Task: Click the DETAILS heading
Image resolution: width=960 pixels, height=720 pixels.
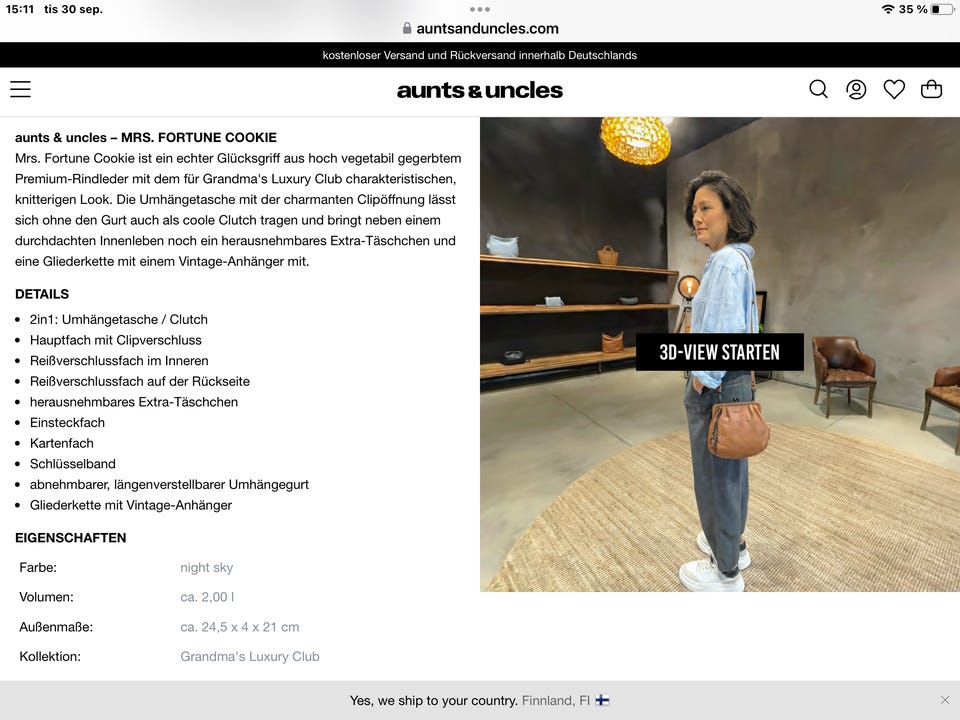Action: point(42,294)
